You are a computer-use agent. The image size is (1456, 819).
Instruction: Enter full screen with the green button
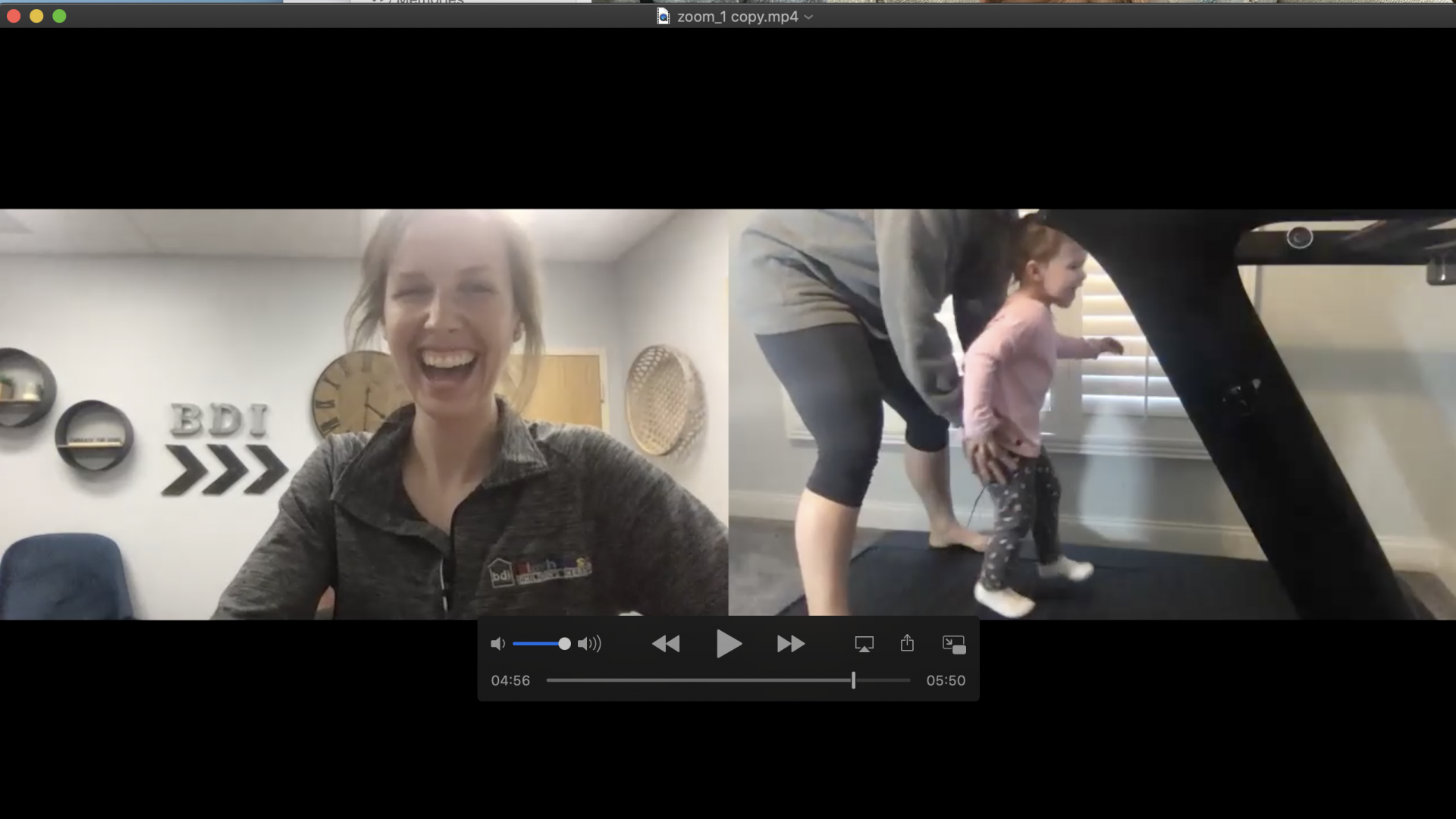(x=59, y=16)
